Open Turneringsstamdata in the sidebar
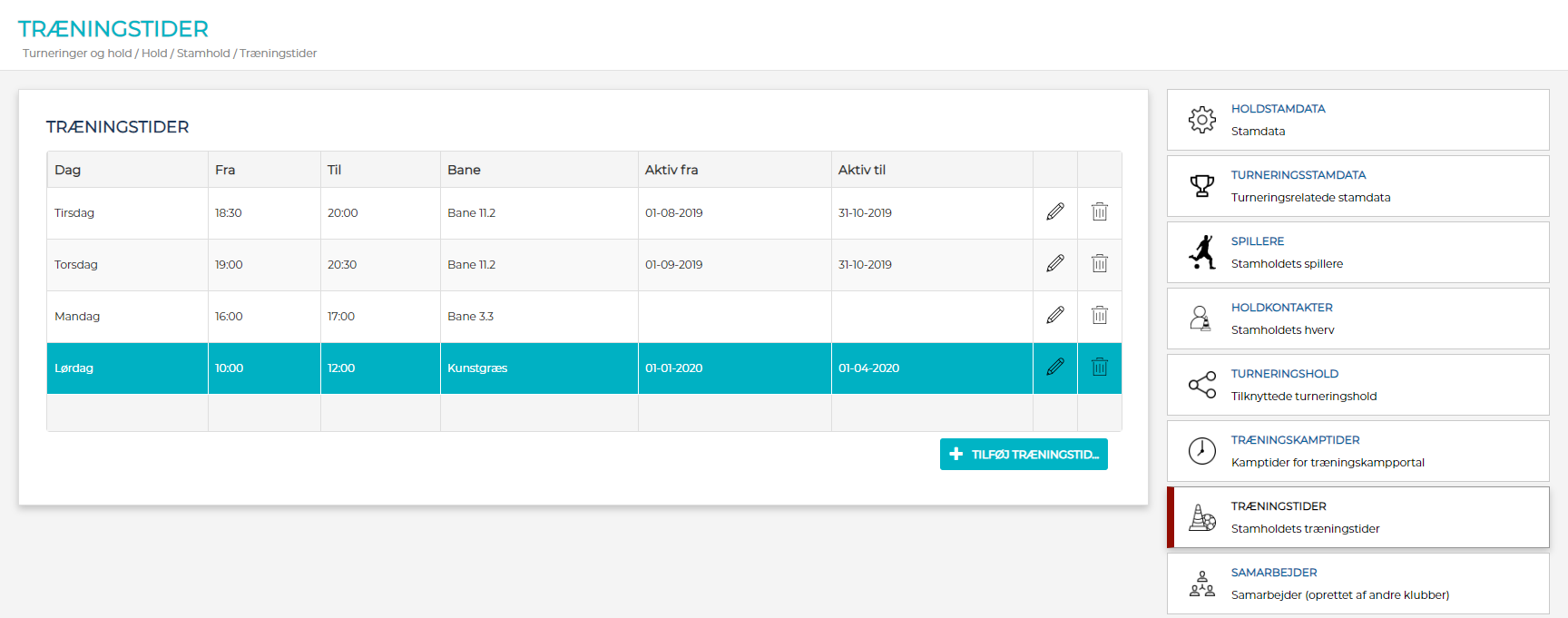This screenshot has width=1568, height=618. 1298,175
